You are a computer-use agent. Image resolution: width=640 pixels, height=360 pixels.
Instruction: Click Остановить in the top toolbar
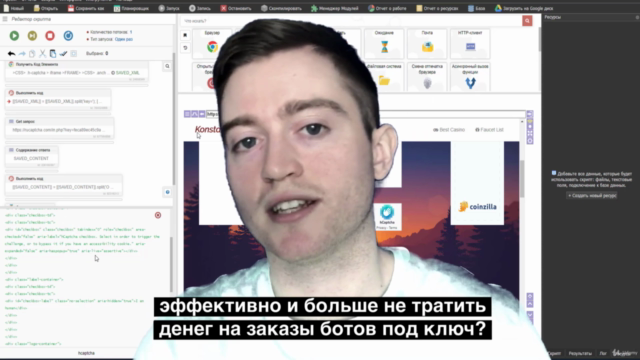pyautogui.click(x=236, y=8)
